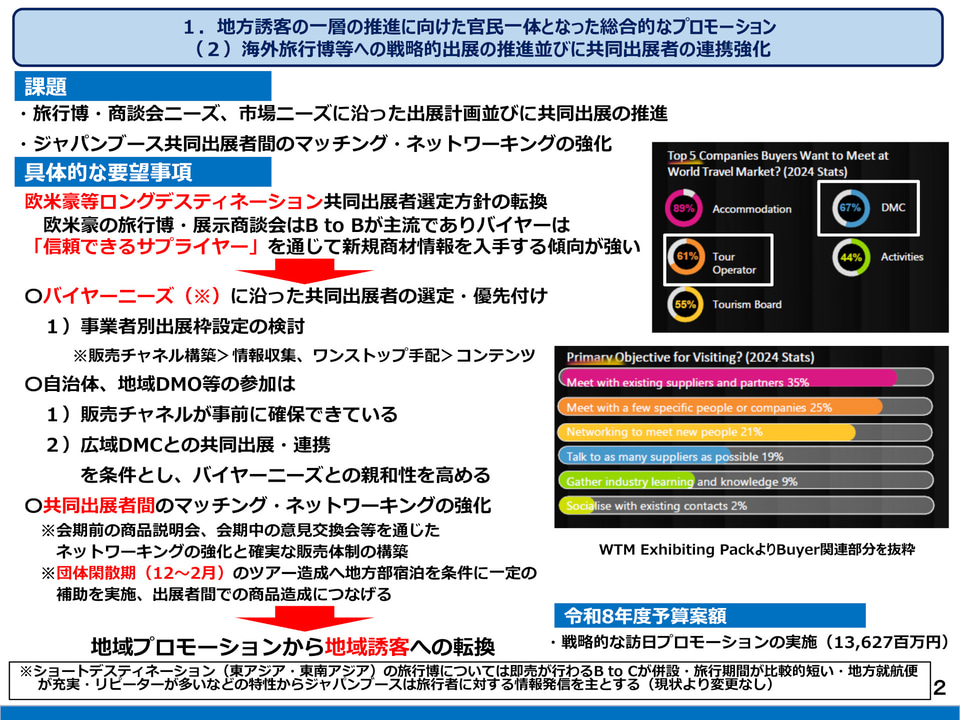
Task: Click the '課題' blue section header
Action: (143, 86)
